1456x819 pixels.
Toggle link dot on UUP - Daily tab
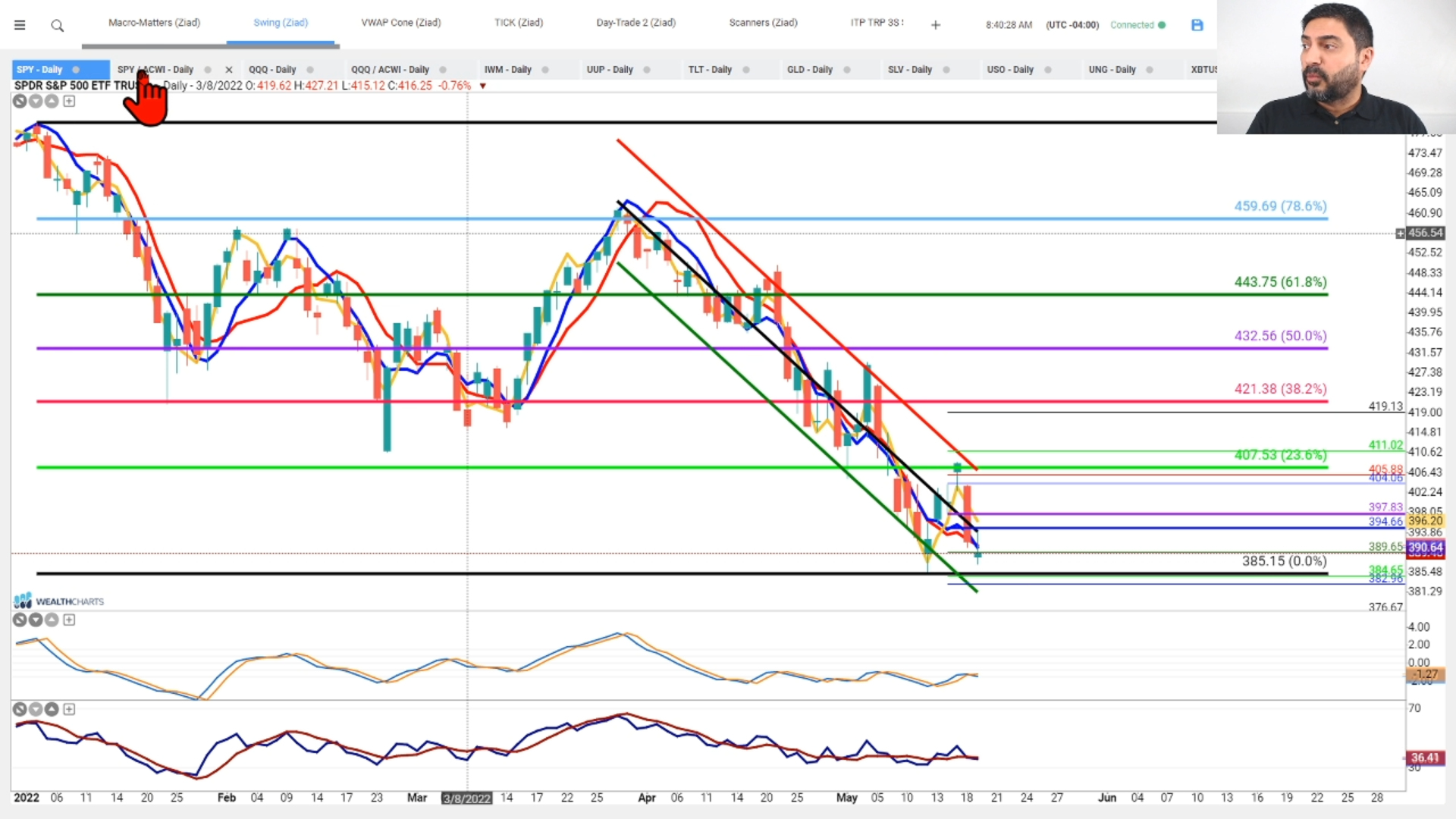(647, 70)
